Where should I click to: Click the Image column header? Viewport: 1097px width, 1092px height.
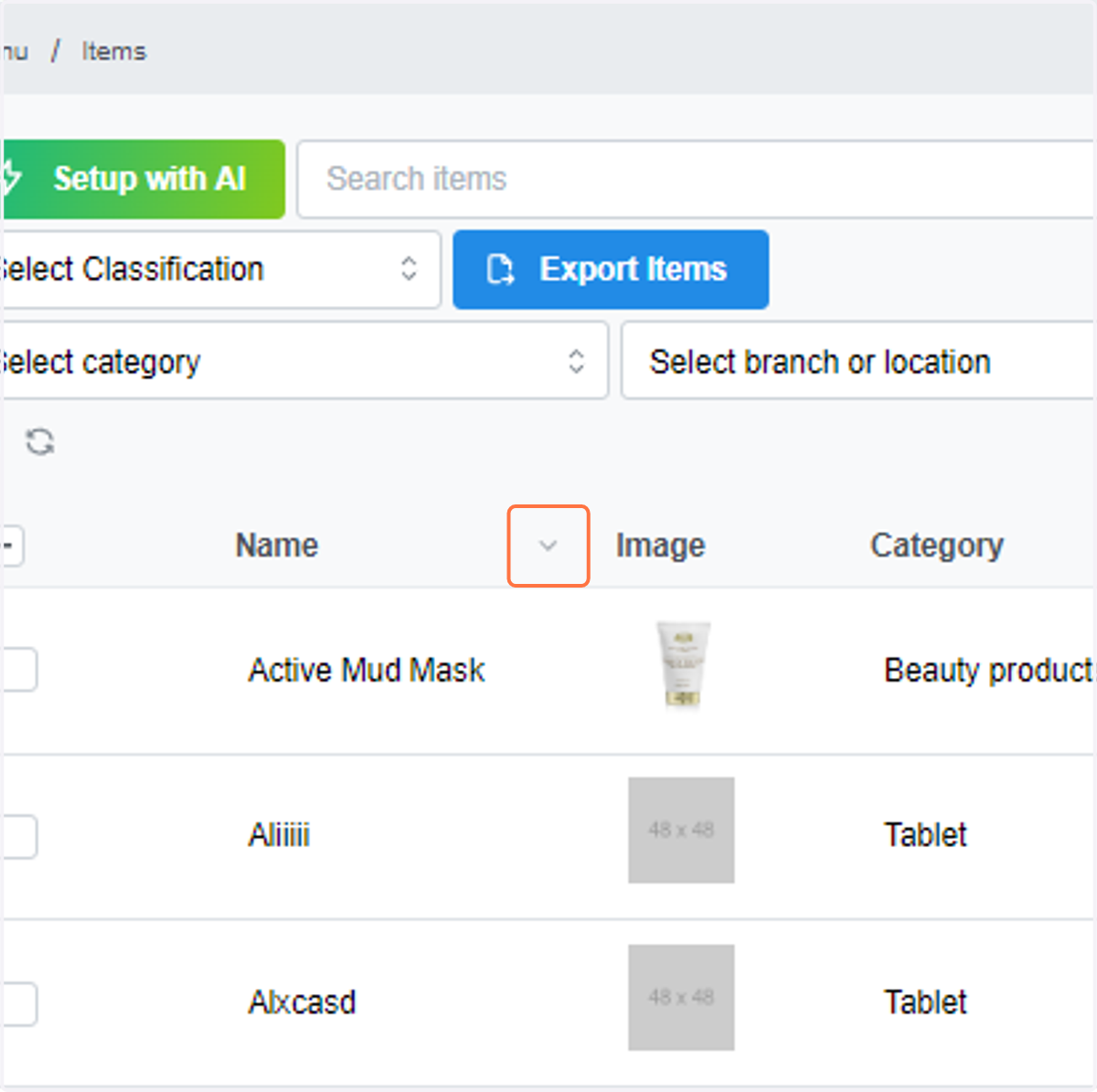click(x=660, y=546)
